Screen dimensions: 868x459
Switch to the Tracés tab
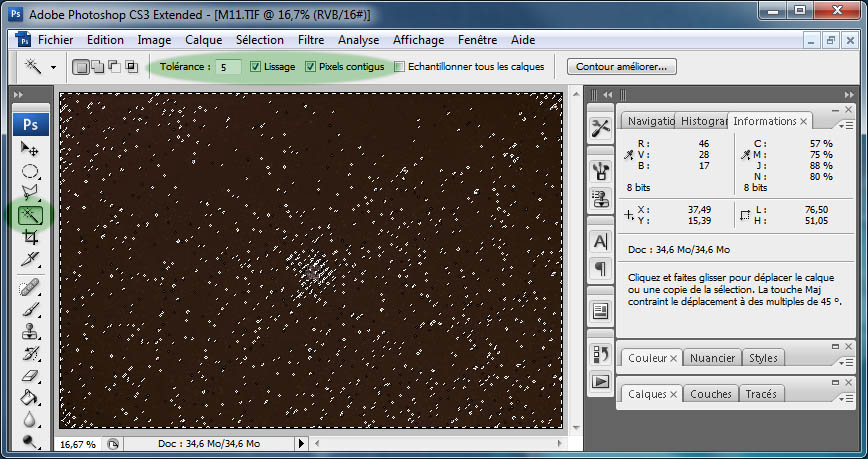tap(761, 394)
